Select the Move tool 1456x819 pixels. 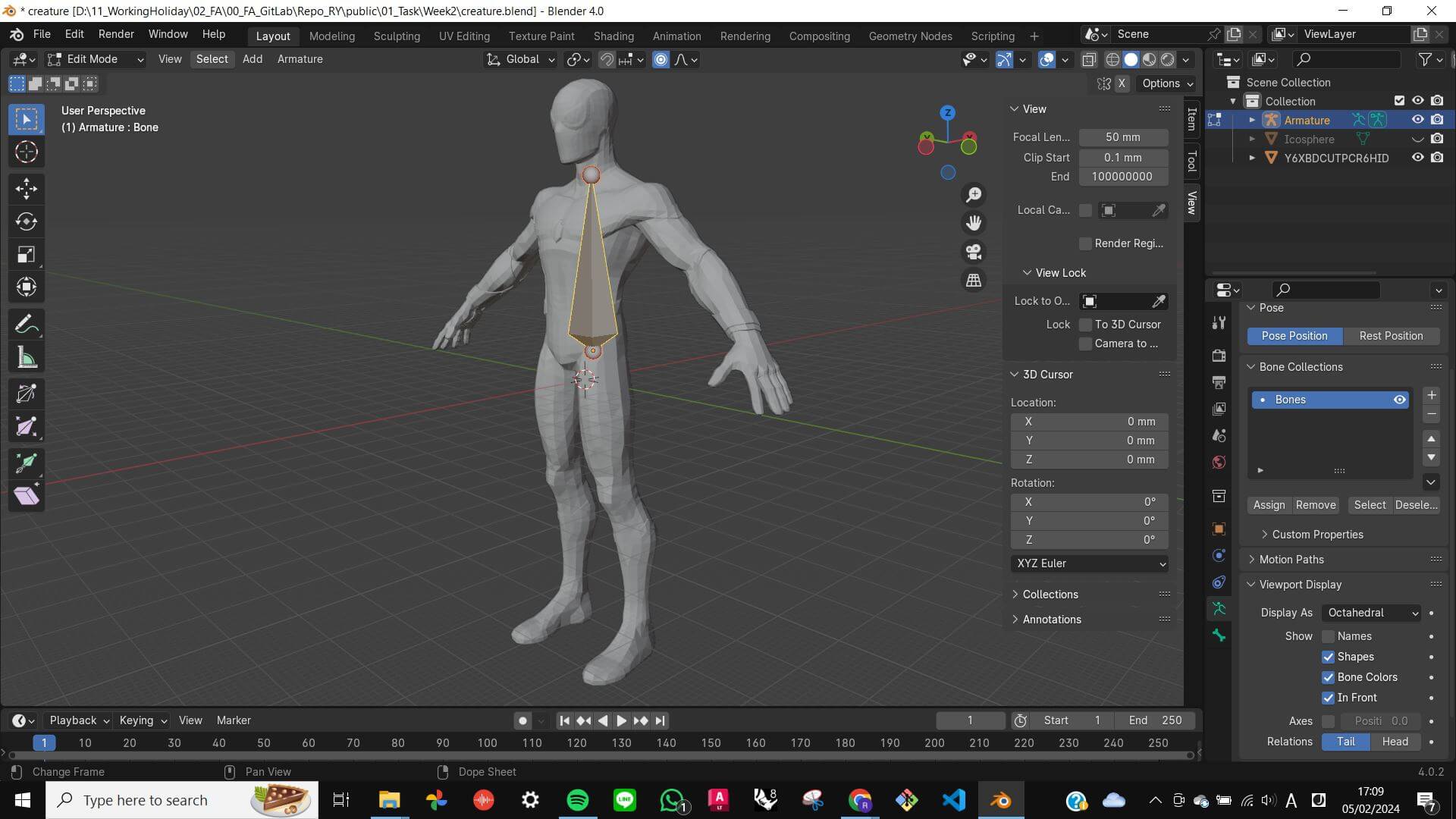click(27, 188)
